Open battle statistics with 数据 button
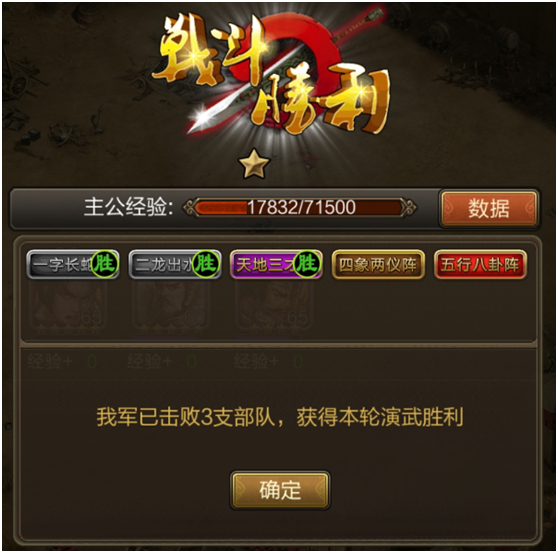 [489, 208]
